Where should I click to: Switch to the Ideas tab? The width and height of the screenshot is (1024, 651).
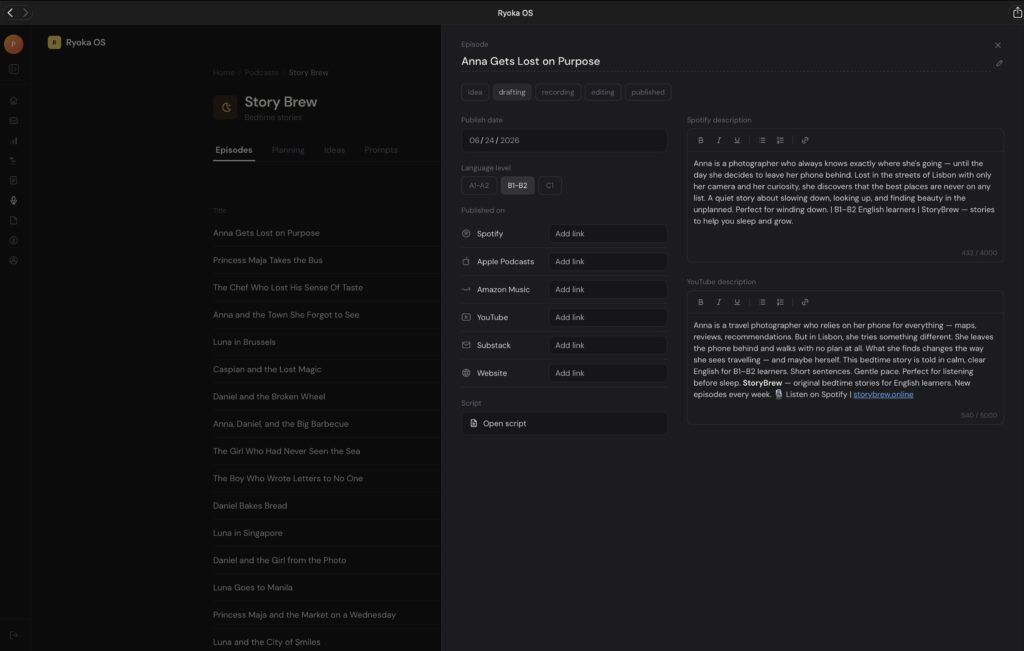point(334,150)
